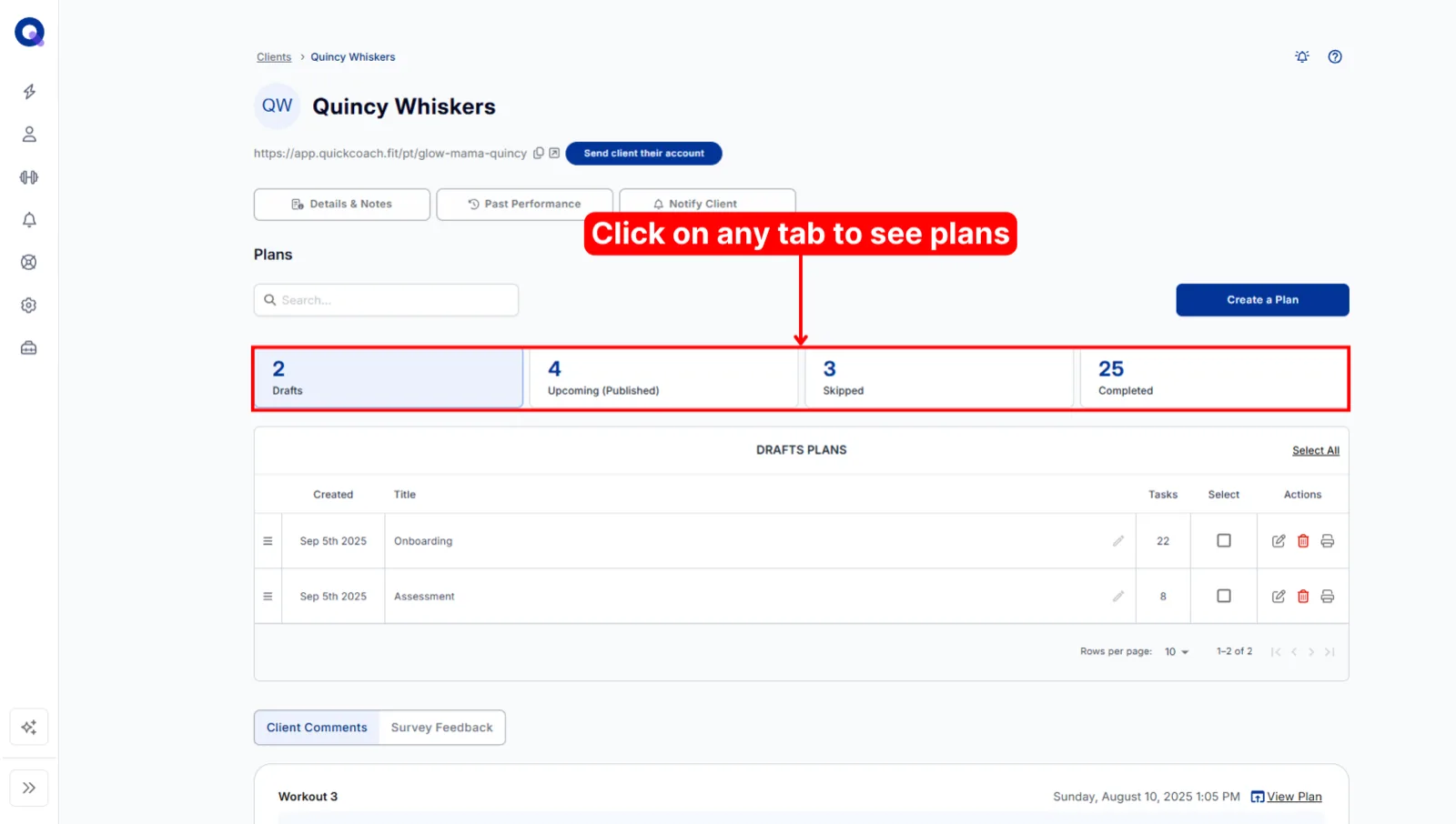Copy the client URL link icon
The width and height of the screenshot is (1456, 824).
[x=539, y=153]
